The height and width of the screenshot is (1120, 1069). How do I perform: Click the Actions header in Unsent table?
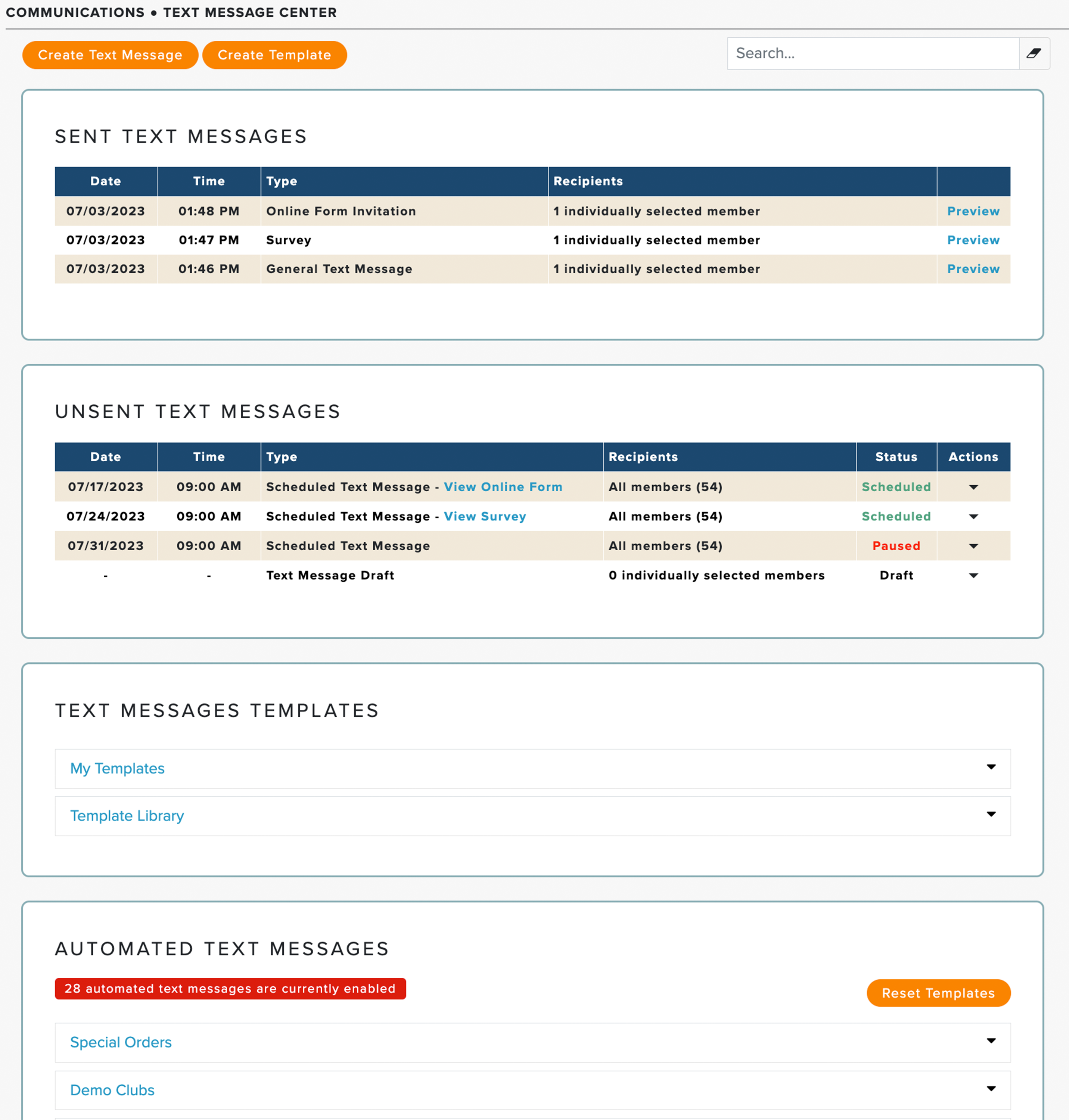(973, 457)
